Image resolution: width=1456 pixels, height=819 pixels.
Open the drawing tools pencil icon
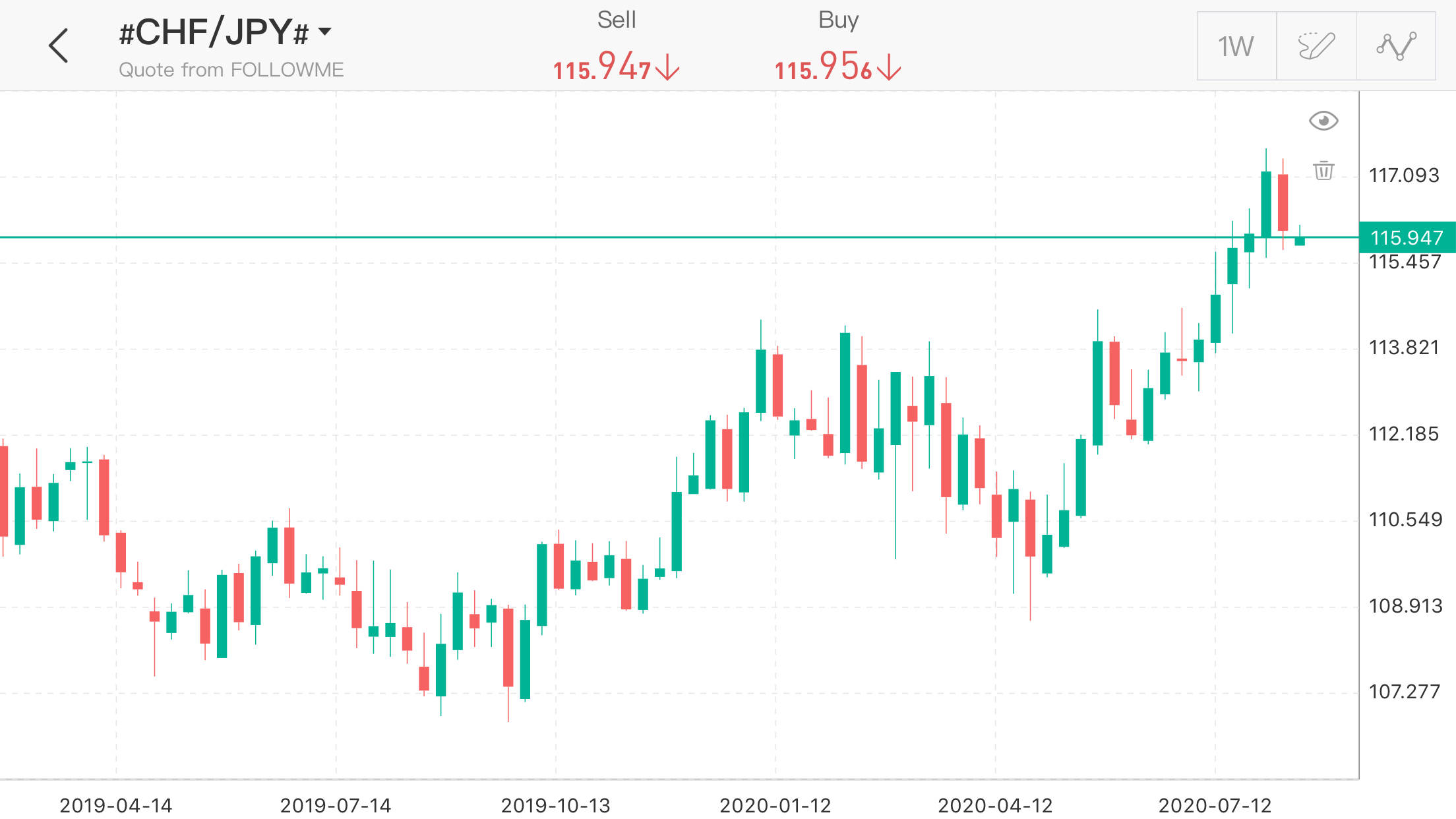pos(1316,46)
